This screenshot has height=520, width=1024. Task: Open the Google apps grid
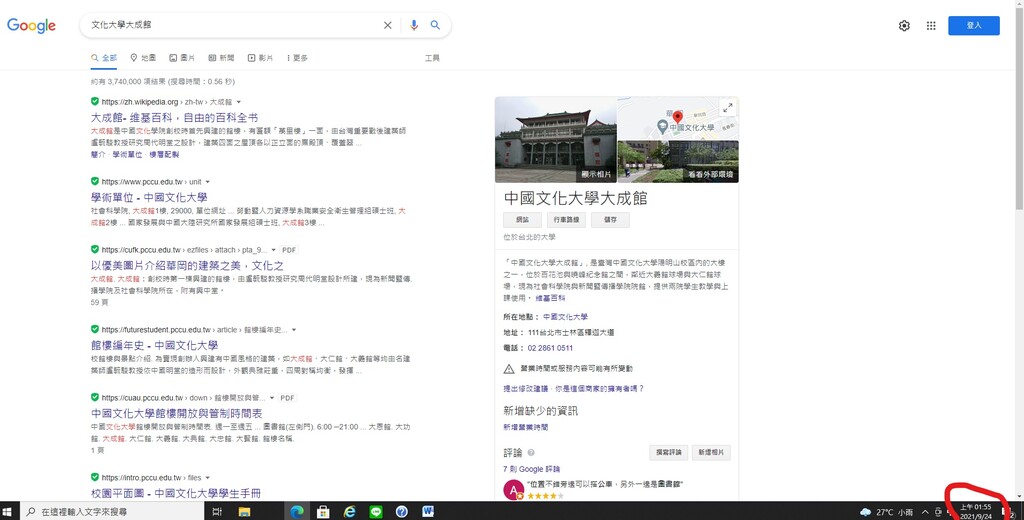[x=931, y=25]
